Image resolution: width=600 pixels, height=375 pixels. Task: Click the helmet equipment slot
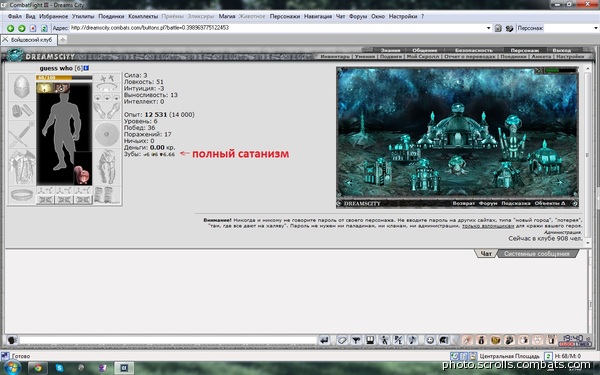(22, 87)
